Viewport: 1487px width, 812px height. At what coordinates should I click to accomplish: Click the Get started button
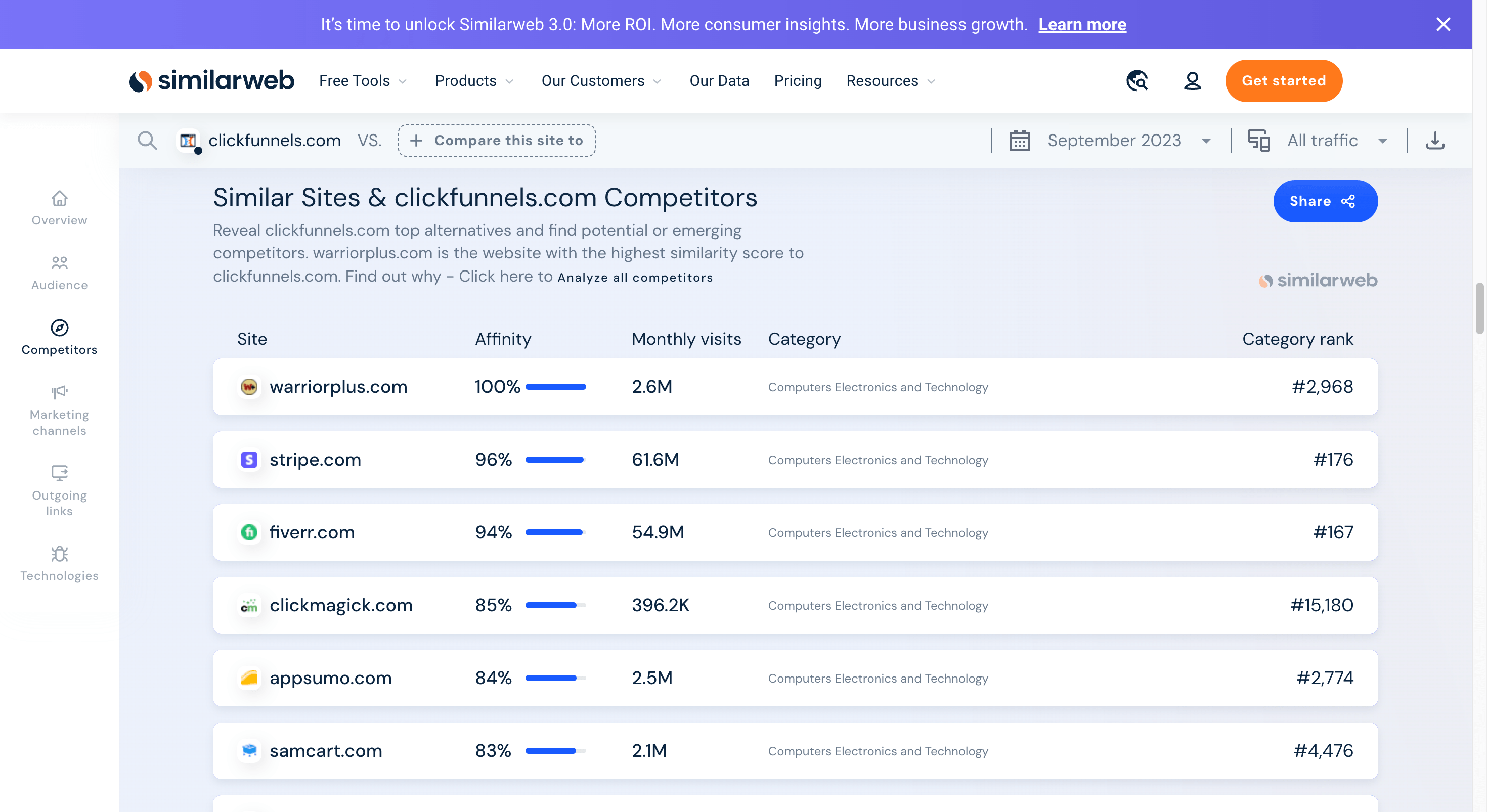[1283, 81]
